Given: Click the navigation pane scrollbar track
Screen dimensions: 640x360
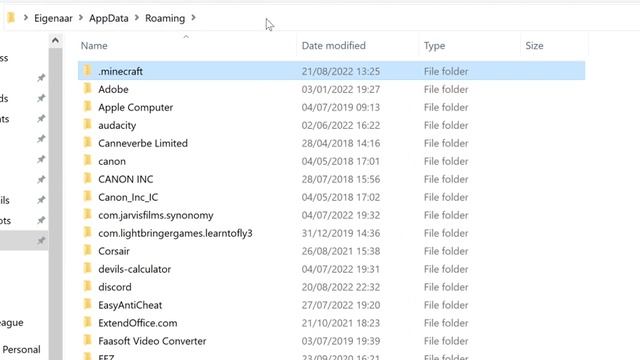Looking at the screenshot, I should [56, 204].
